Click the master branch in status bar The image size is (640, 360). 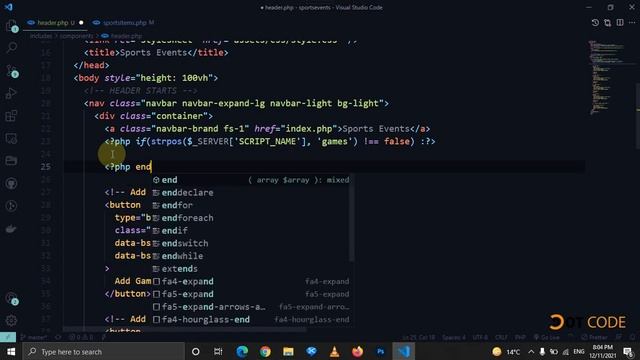(x=35, y=337)
